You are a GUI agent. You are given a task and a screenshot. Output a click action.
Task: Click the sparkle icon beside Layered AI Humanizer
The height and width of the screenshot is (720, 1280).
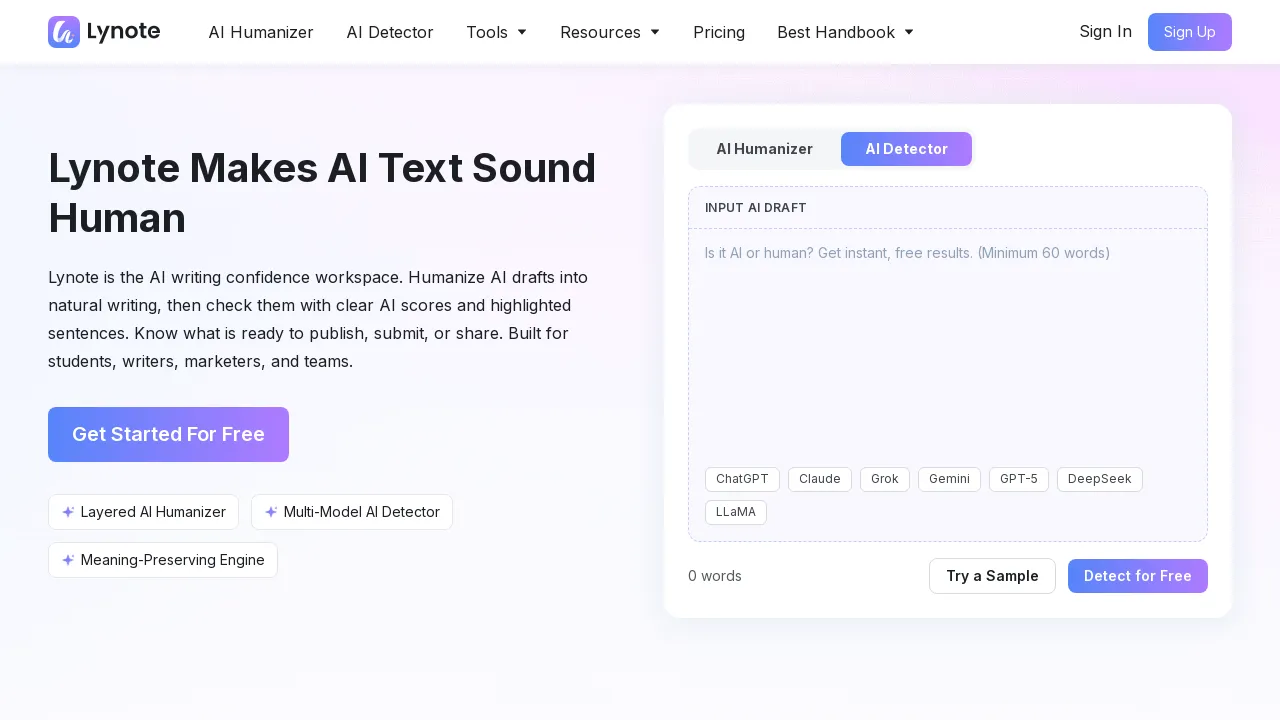[x=68, y=512]
